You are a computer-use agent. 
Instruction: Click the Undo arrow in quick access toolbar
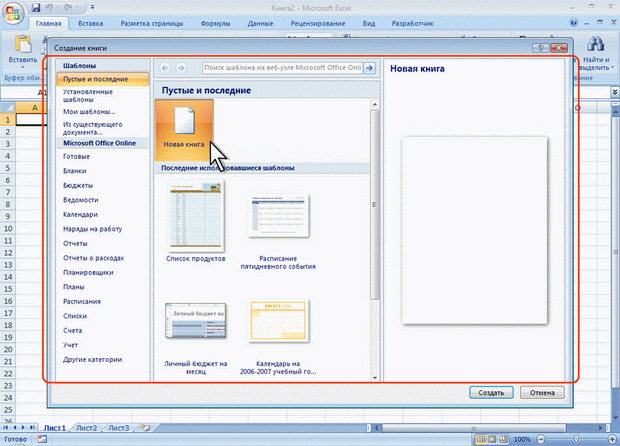point(50,8)
